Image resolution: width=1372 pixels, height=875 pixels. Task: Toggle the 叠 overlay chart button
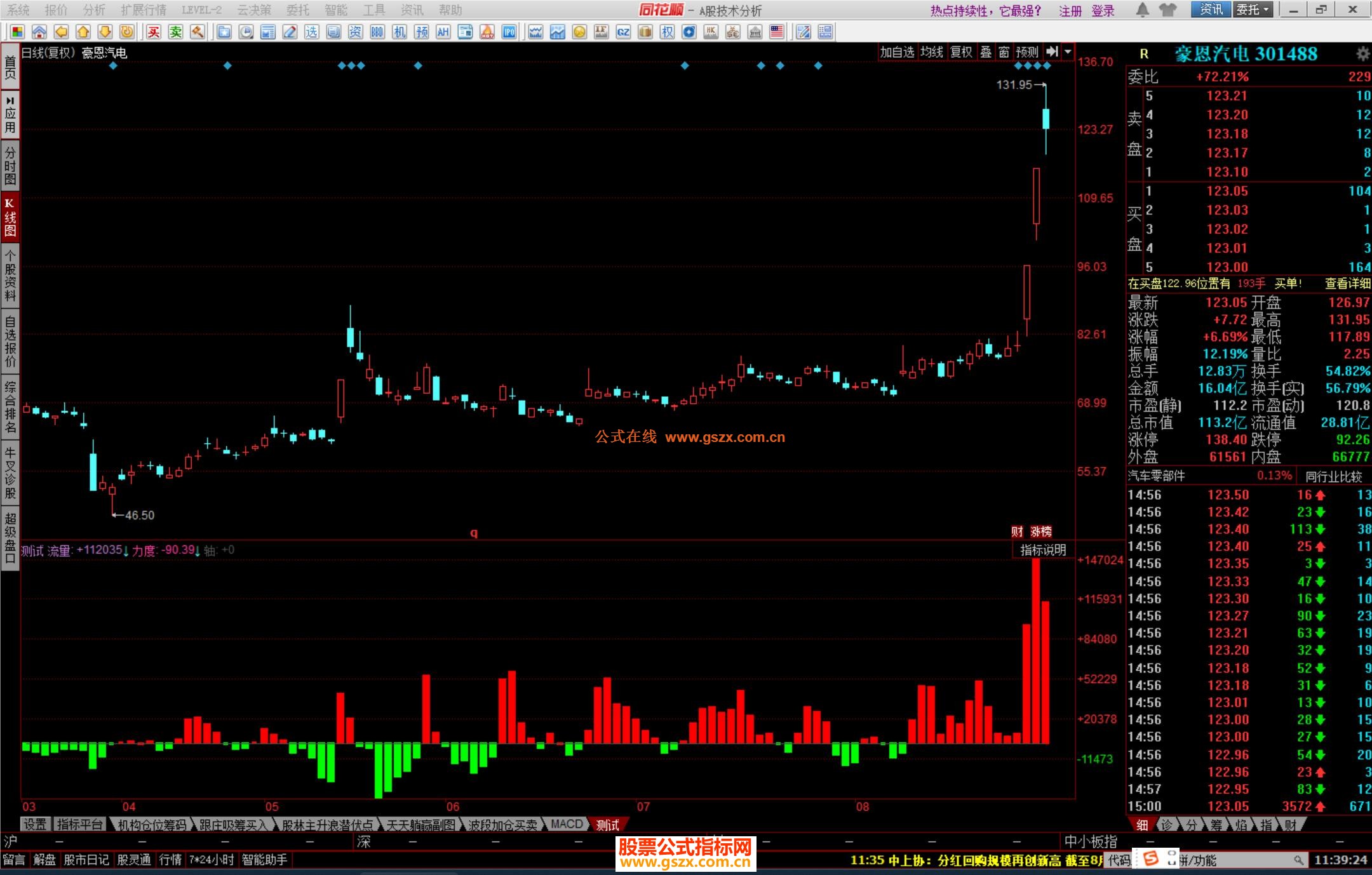click(x=986, y=52)
